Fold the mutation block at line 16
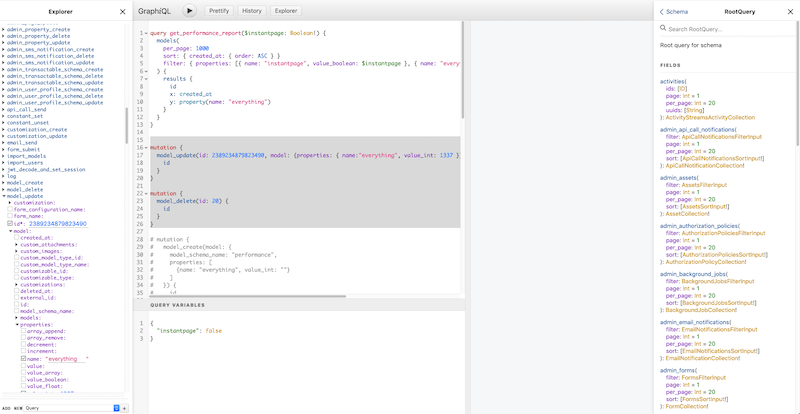The height and width of the screenshot is (414, 800). pyautogui.click(x=147, y=148)
